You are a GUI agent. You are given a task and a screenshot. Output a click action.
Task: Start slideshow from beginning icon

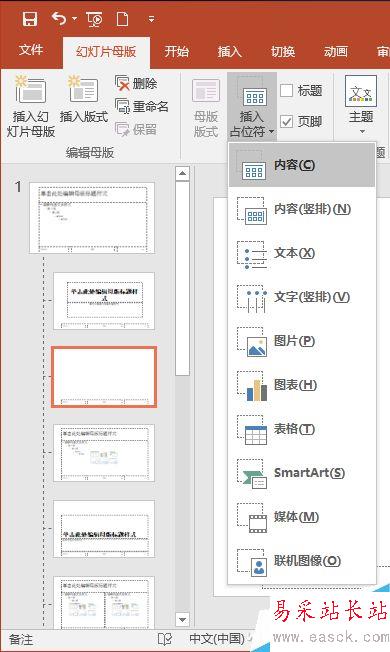tap(94, 19)
